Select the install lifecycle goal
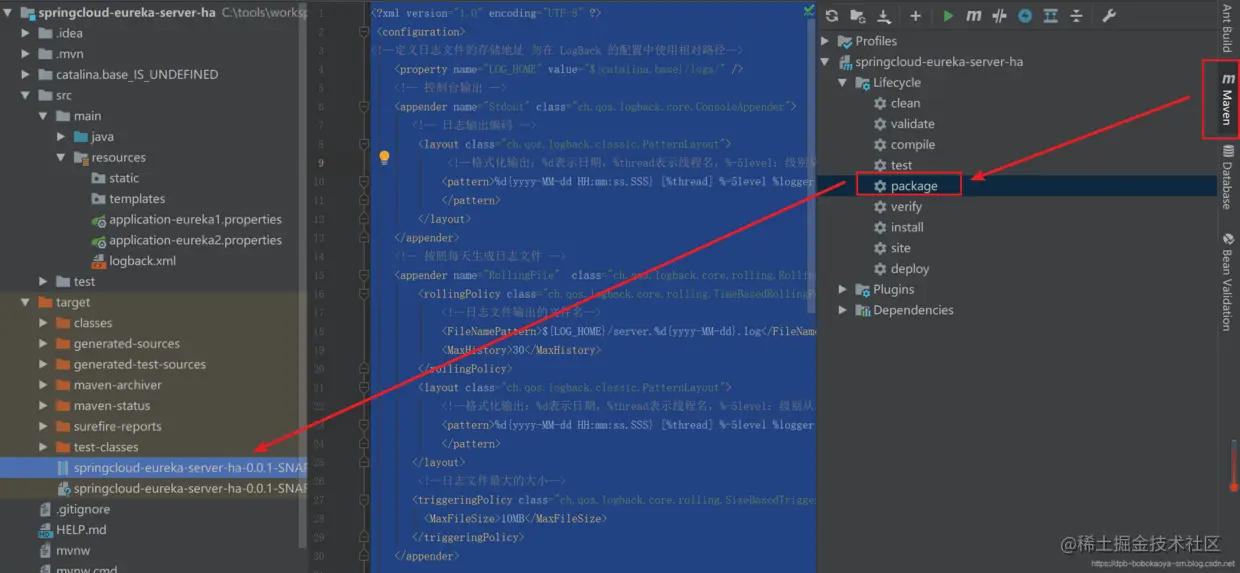1240x573 pixels. (x=898, y=227)
